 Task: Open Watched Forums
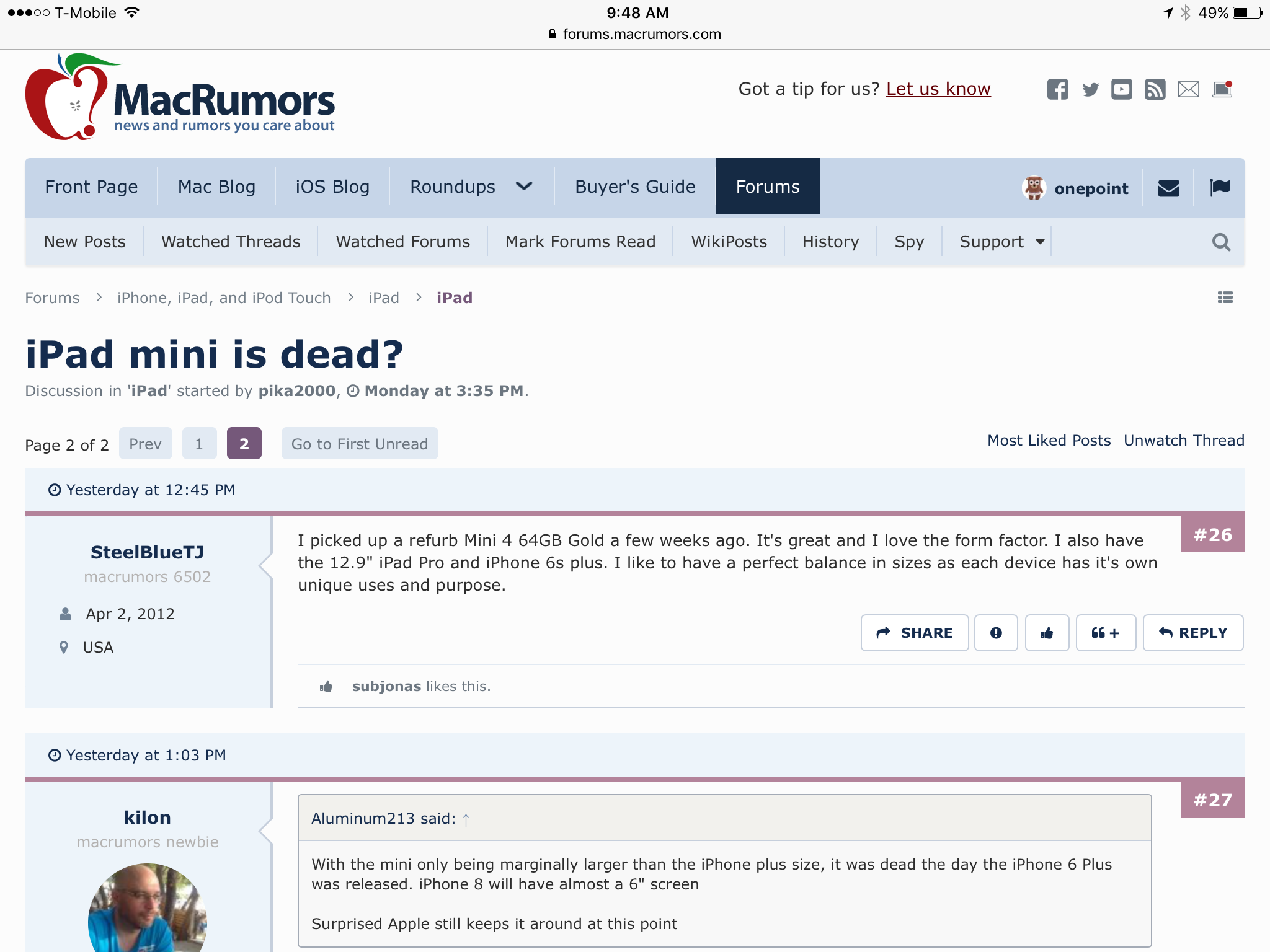tap(402, 242)
